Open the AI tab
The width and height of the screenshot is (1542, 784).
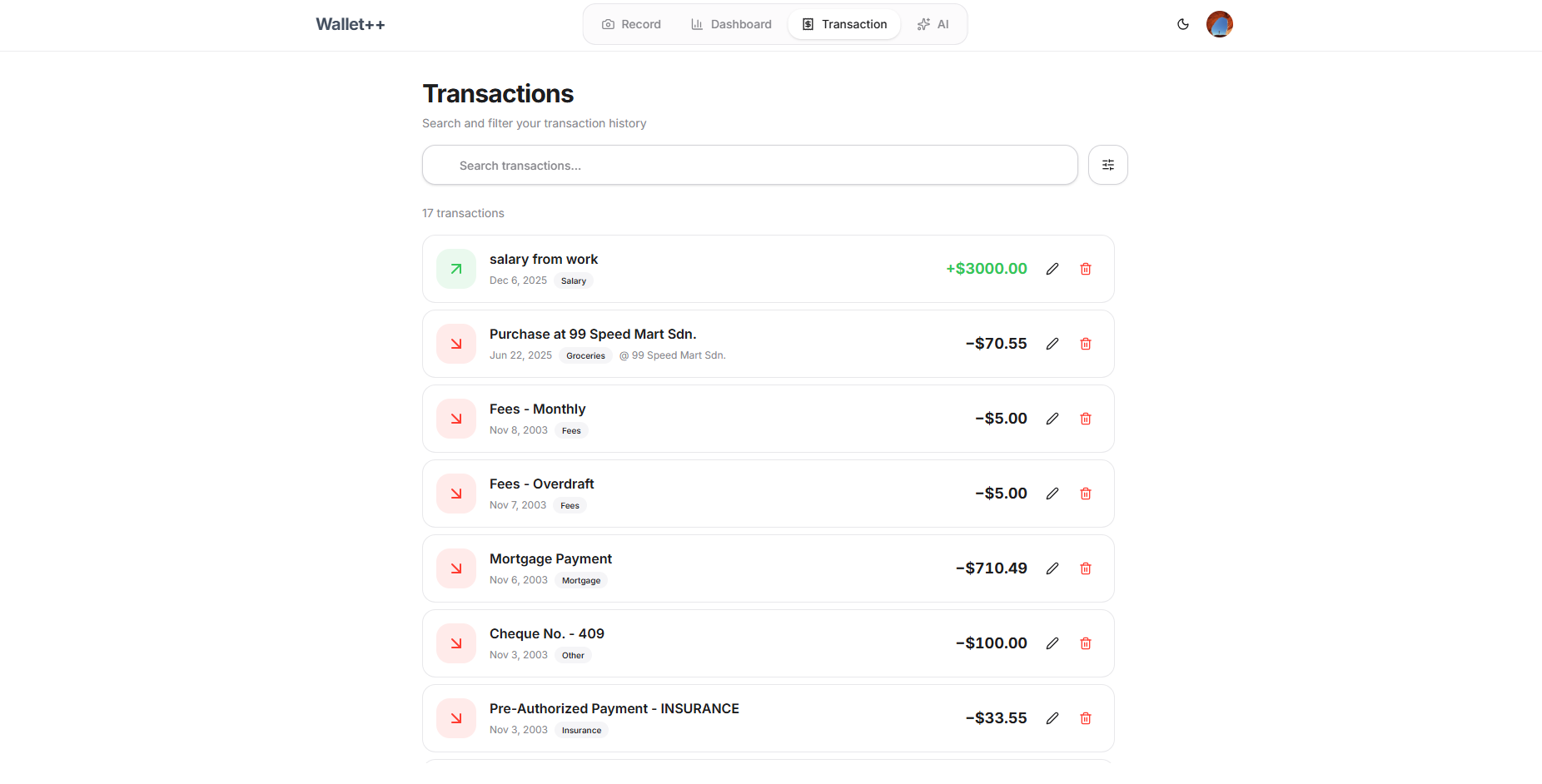(x=933, y=24)
